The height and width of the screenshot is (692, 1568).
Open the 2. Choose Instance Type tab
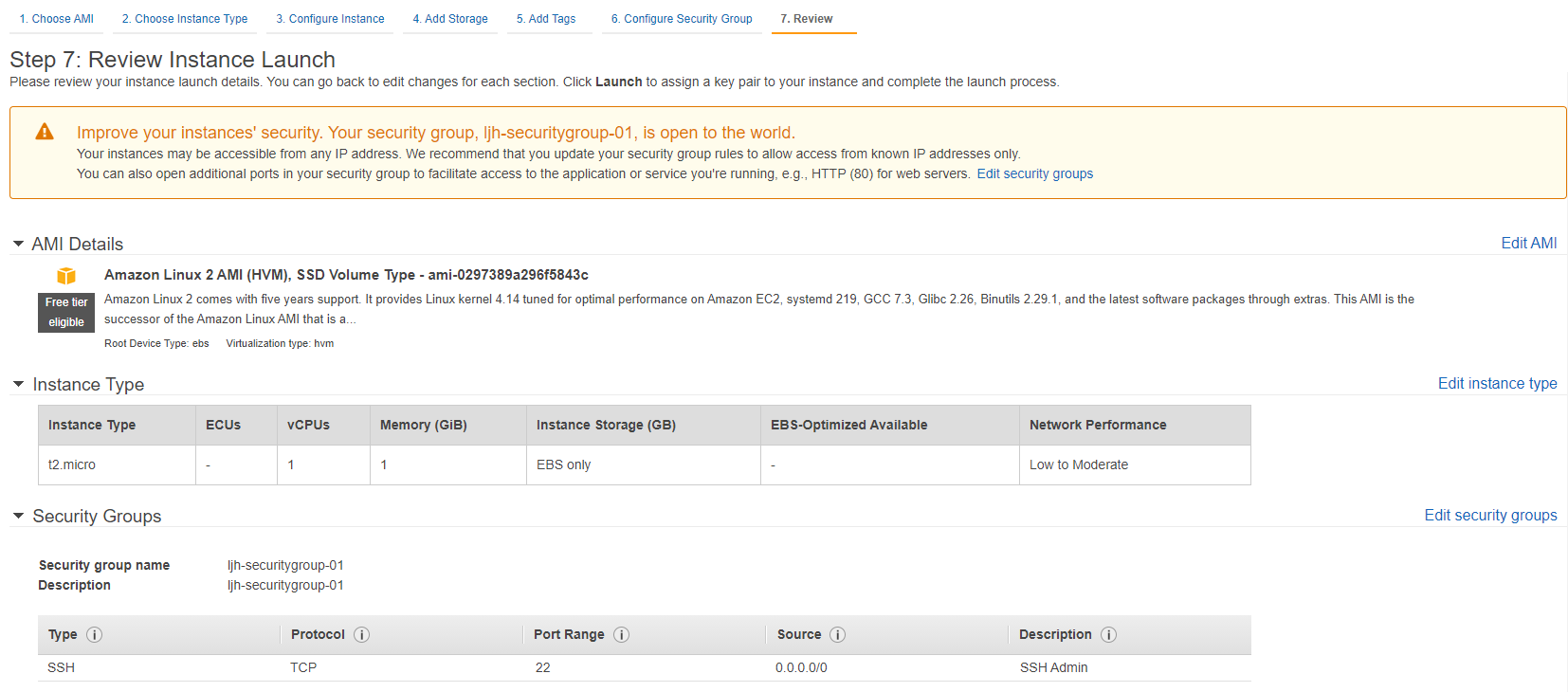[185, 19]
